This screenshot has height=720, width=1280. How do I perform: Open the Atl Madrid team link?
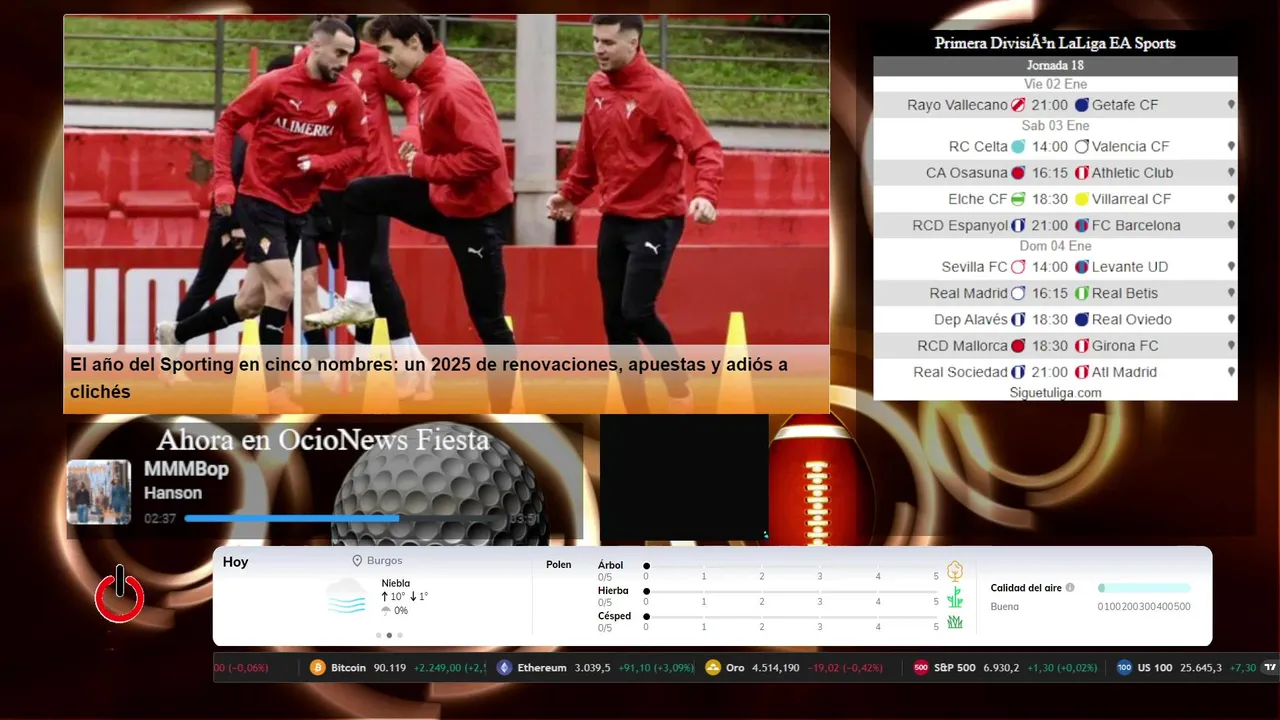point(1124,372)
